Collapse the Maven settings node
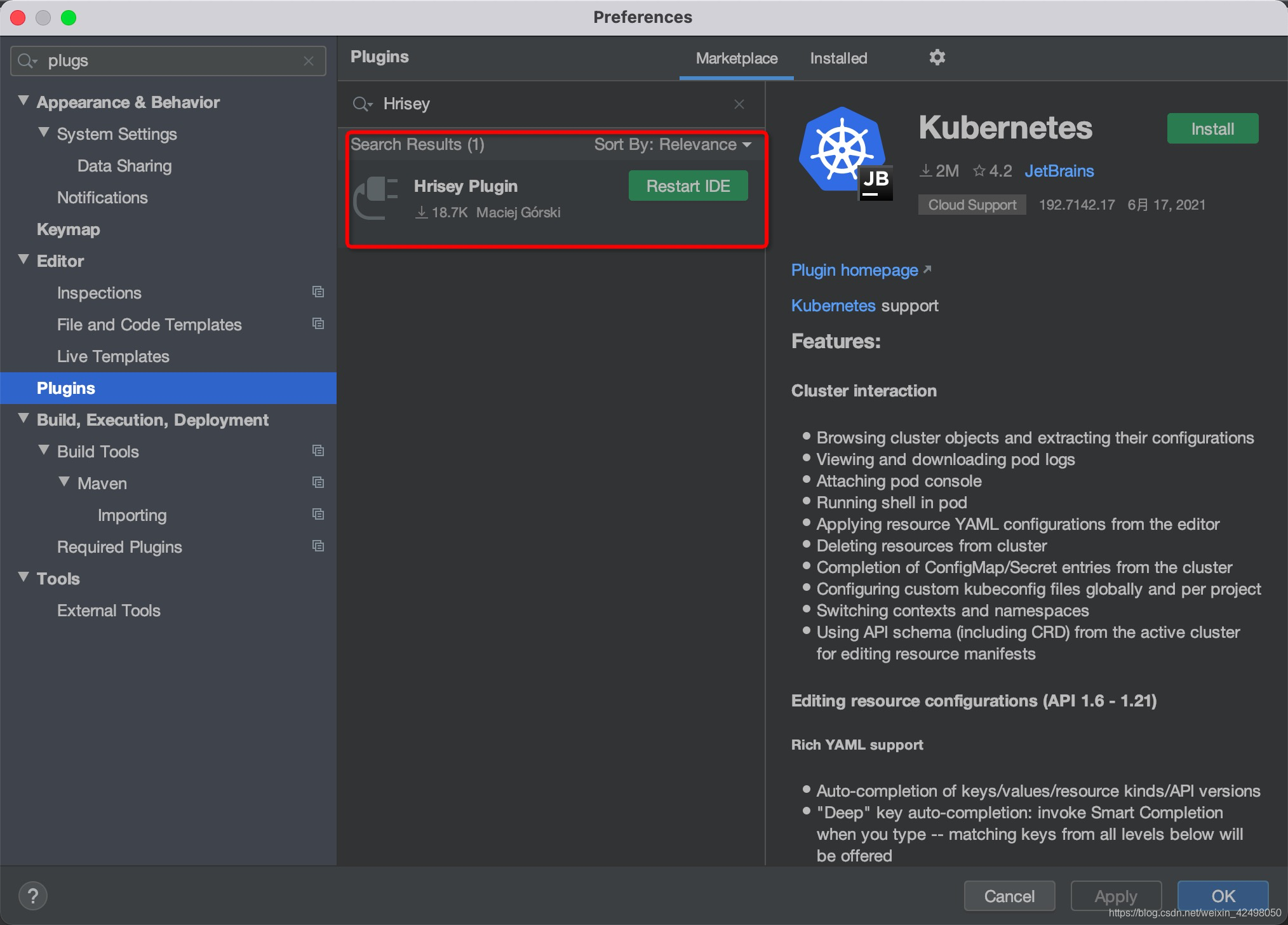The height and width of the screenshot is (925, 1288). click(x=64, y=482)
